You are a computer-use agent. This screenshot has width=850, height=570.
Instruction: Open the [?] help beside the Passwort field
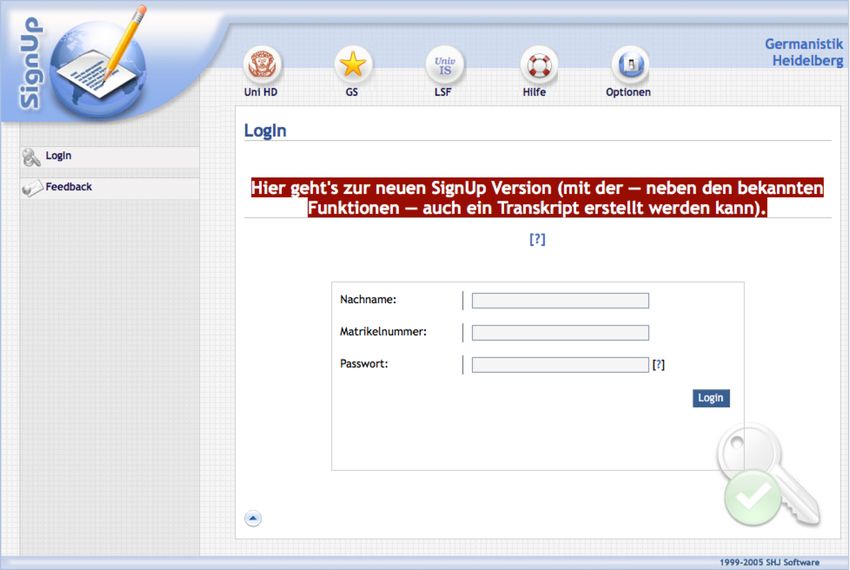(x=658, y=365)
